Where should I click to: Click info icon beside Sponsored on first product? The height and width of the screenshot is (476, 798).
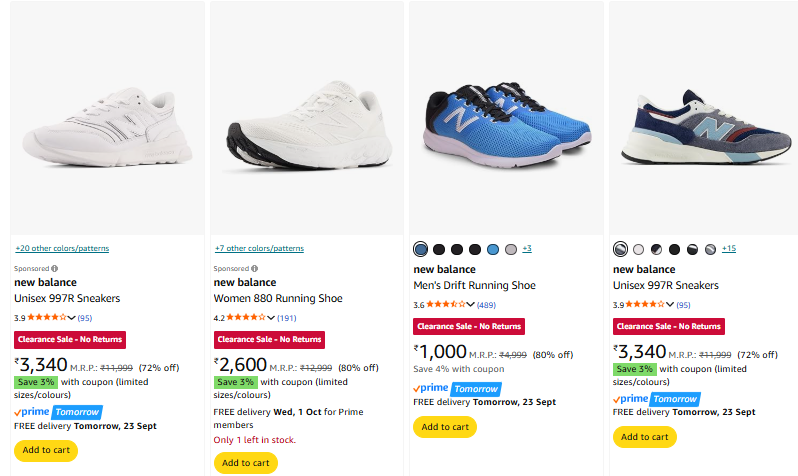[54, 269]
